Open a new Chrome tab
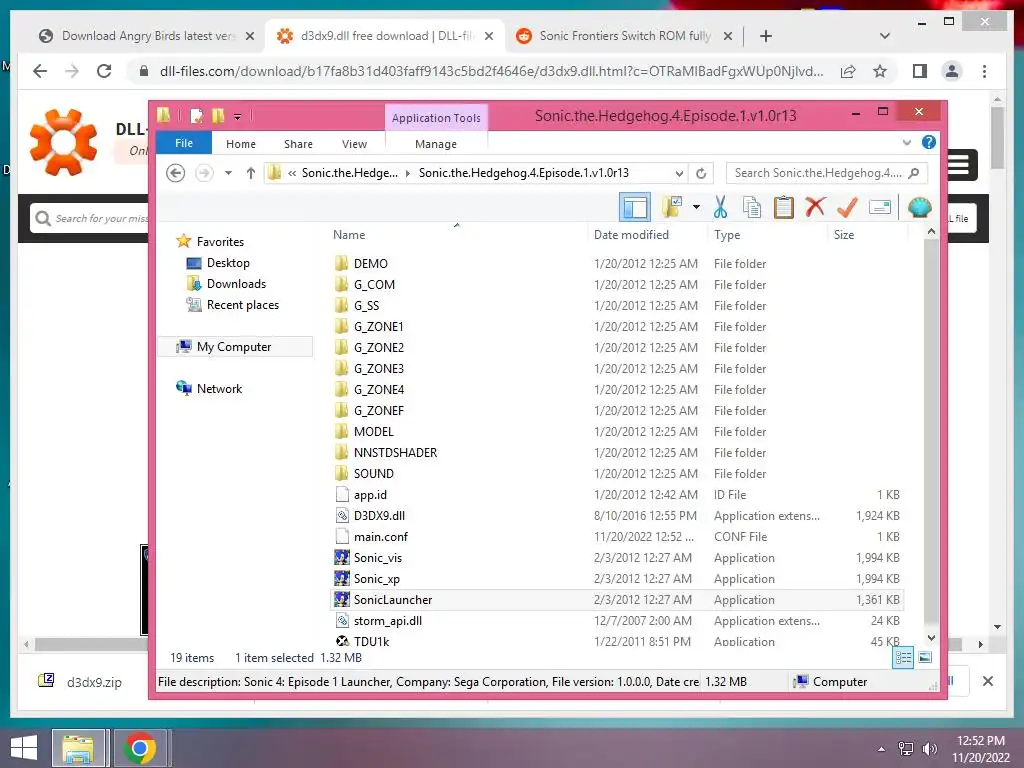Image resolution: width=1024 pixels, height=768 pixels. pos(765,36)
